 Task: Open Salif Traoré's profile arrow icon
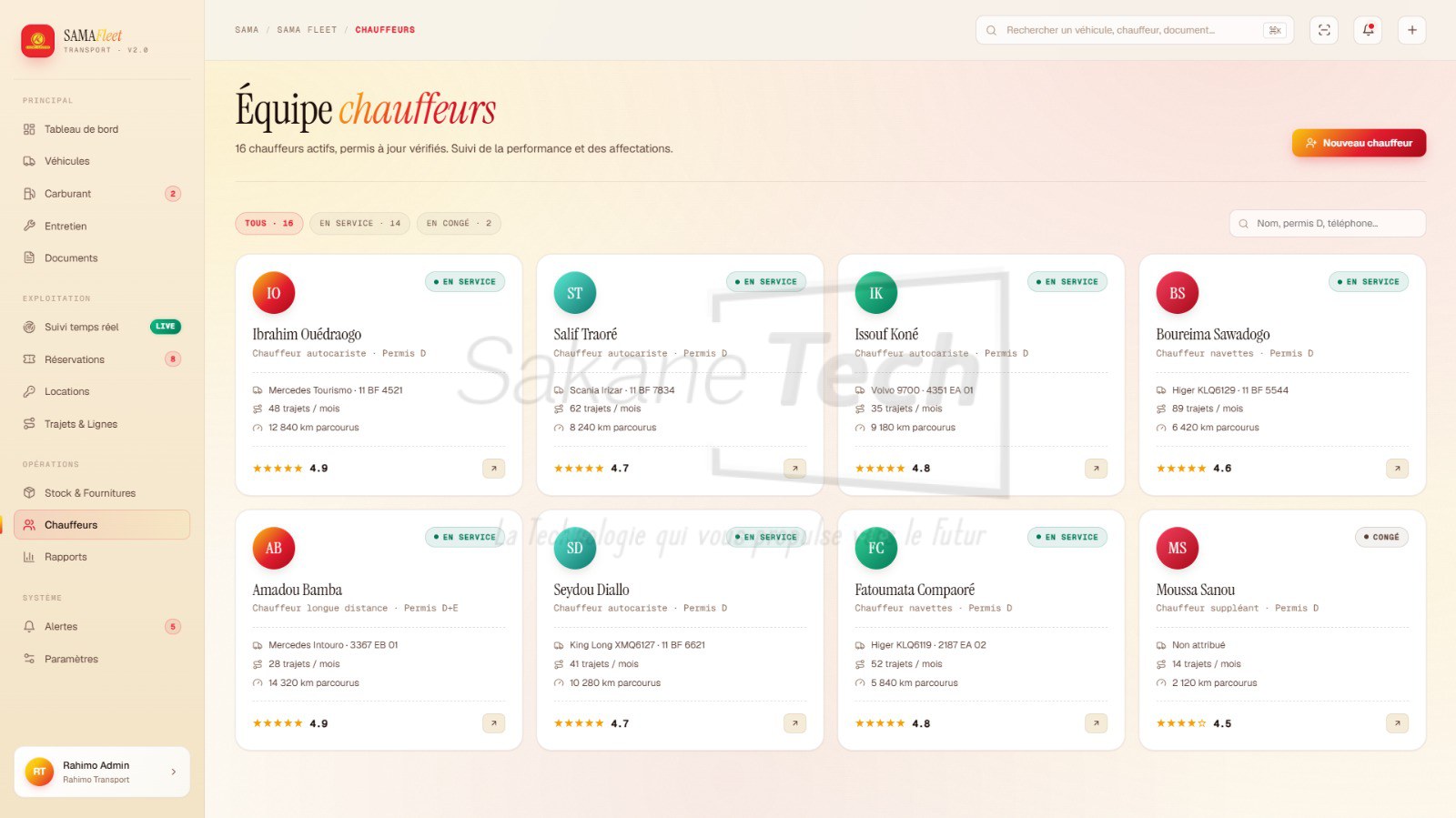pos(794,469)
